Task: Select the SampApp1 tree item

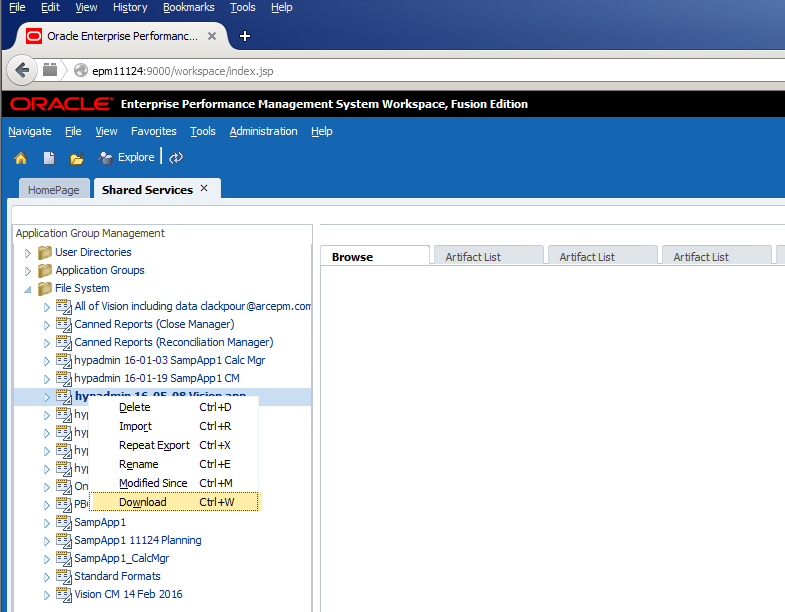Action: [100, 522]
